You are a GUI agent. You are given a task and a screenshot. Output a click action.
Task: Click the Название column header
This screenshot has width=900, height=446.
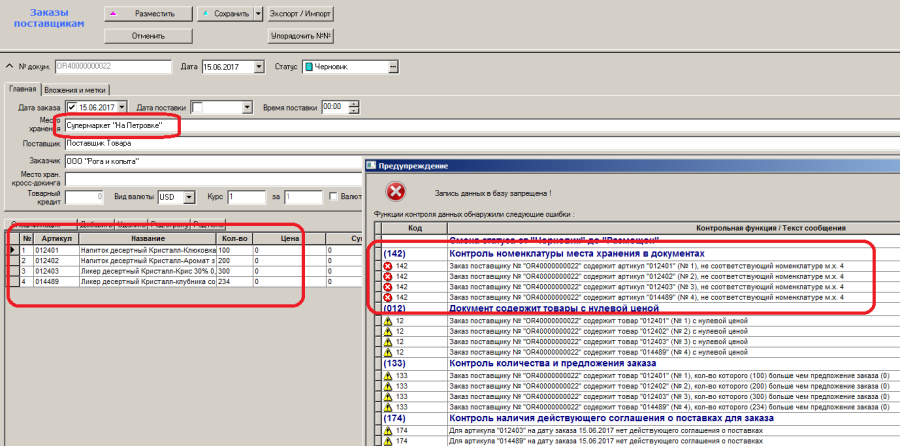pyautogui.click(x=148, y=238)
